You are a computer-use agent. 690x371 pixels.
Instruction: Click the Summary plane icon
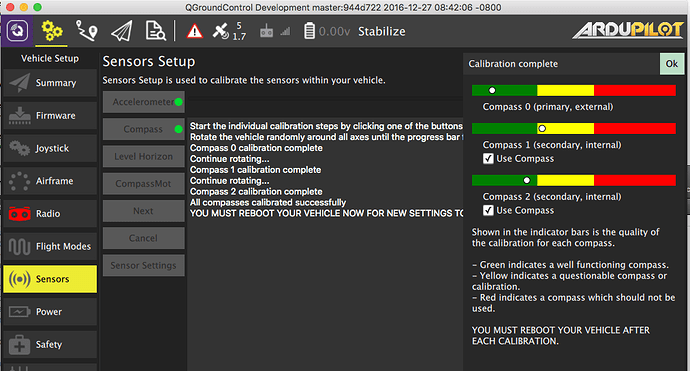pos(19,83)
